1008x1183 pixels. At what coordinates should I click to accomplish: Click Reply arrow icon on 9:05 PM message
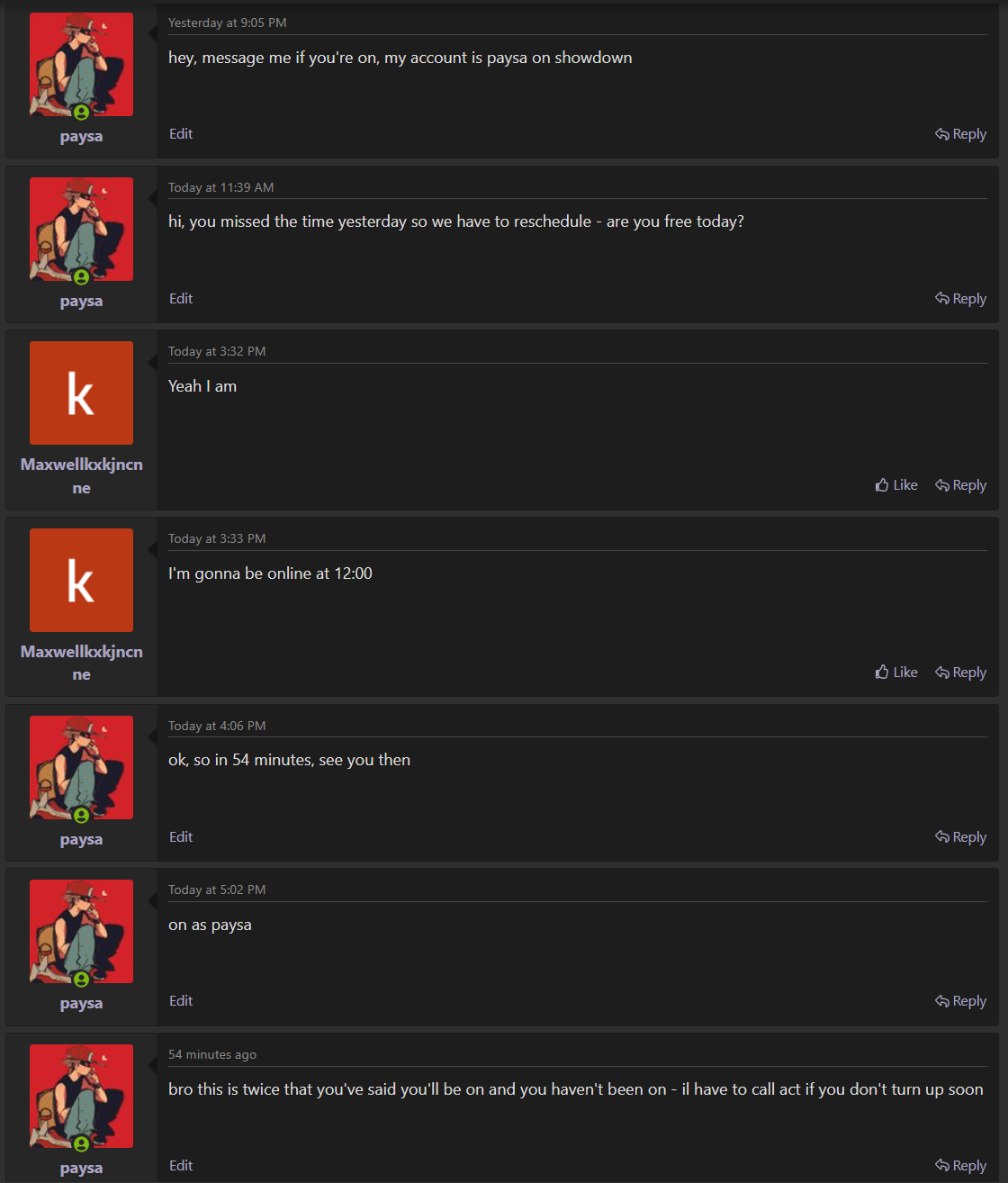pos(942,134)
